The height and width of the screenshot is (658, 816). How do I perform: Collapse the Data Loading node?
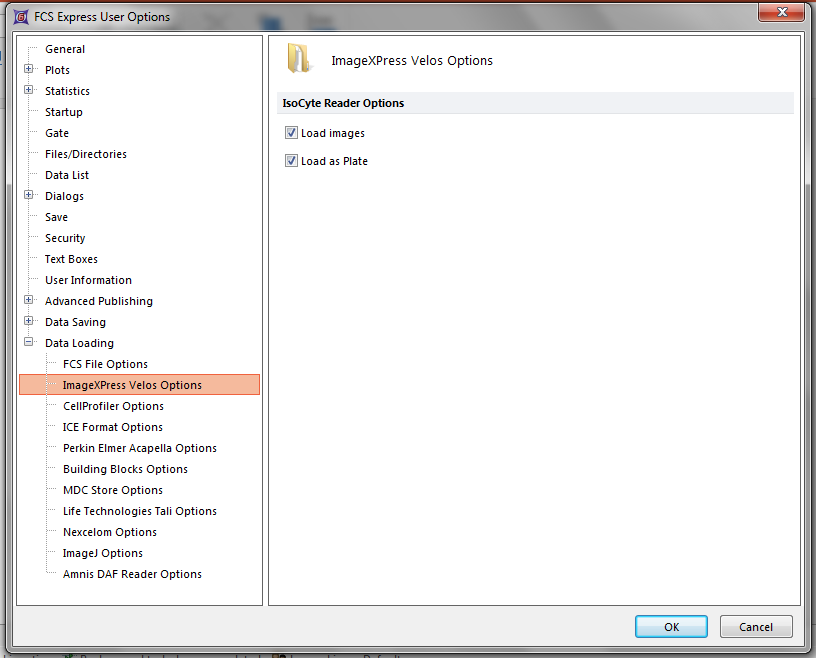(x=29, y=343)
